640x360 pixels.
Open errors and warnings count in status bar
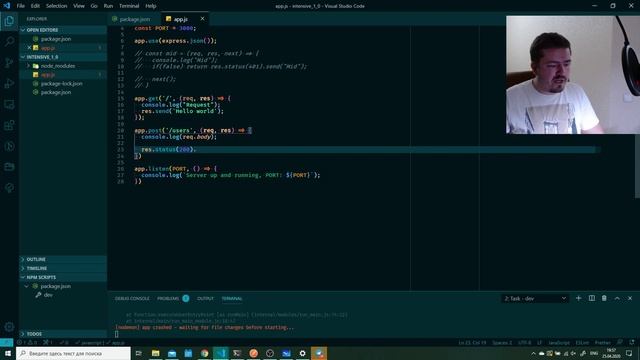coord(27,342)
